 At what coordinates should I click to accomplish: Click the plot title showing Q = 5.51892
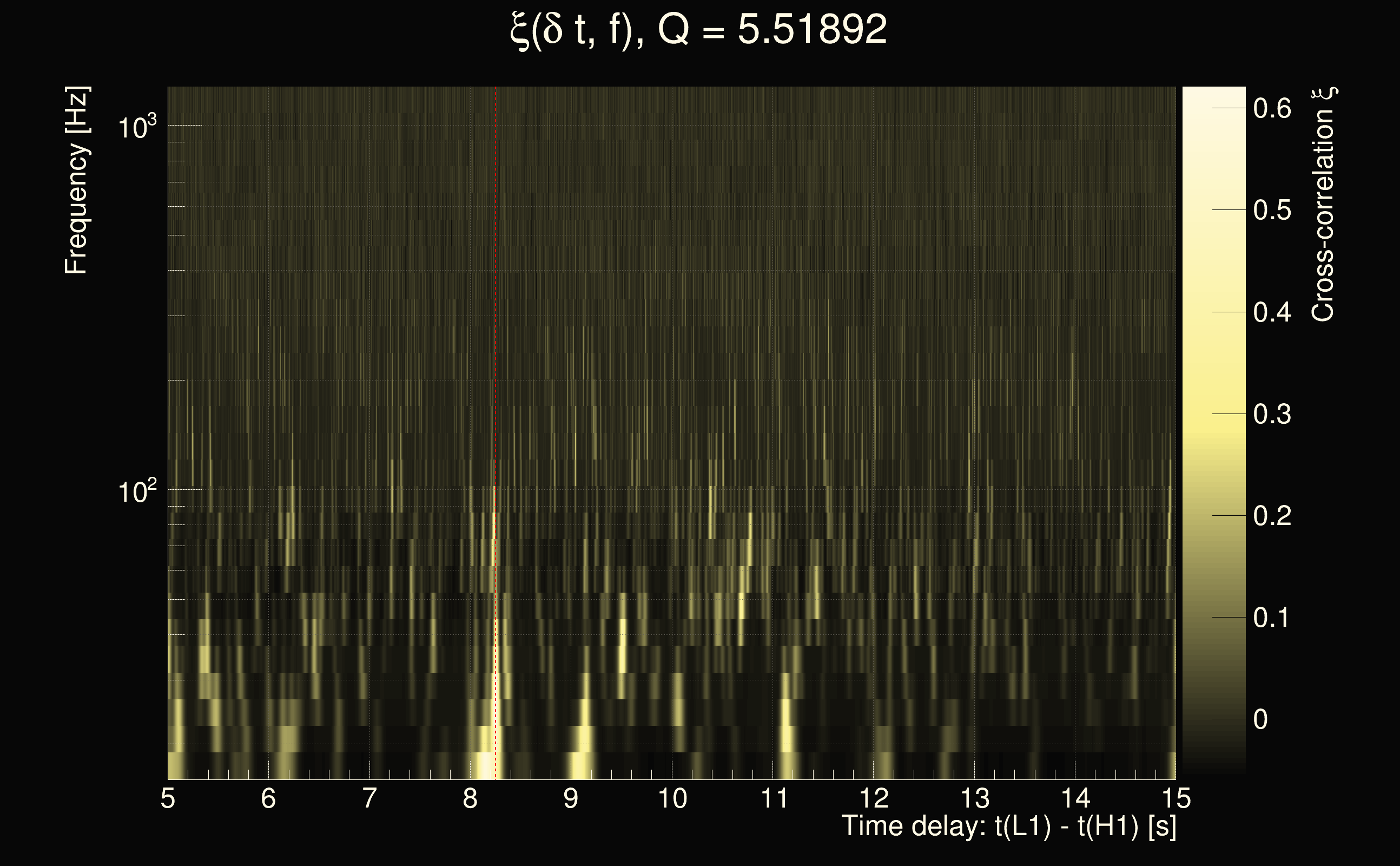click(698, 30)
